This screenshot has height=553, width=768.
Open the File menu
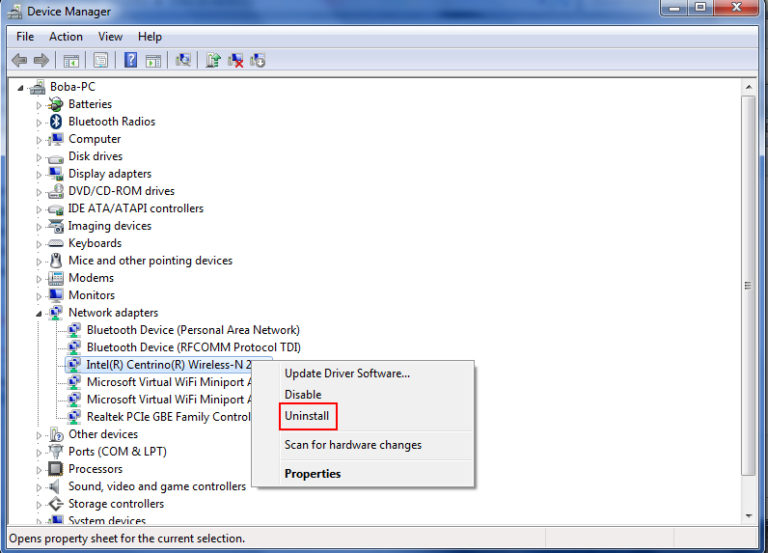(25, 37)
